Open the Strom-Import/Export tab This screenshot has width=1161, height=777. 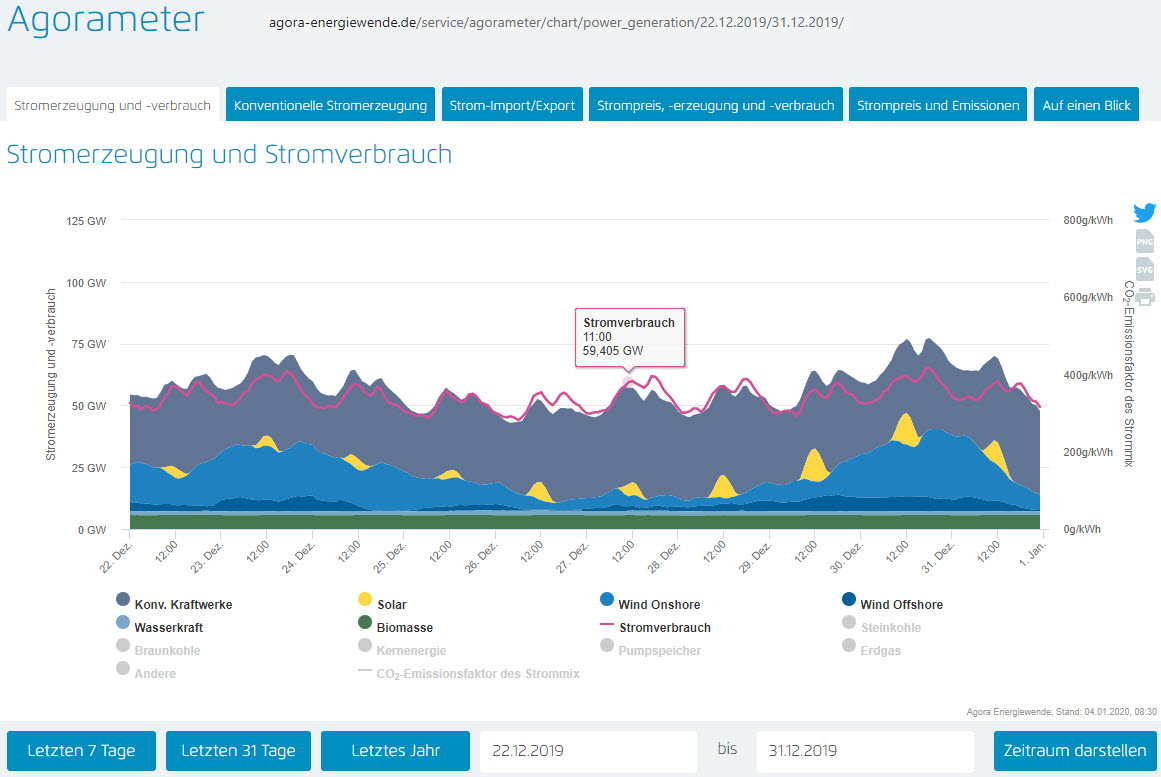click(512, 105)
